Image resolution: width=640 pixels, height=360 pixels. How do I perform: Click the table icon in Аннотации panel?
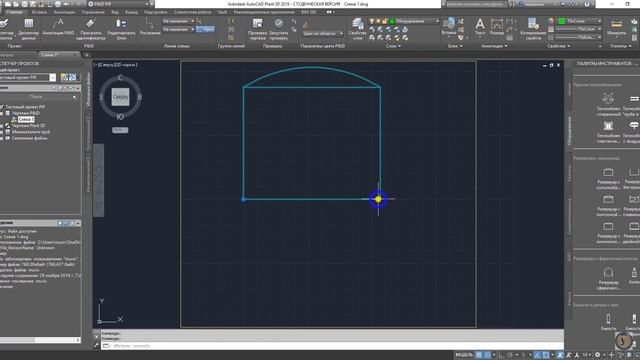(x=509, y=38)
